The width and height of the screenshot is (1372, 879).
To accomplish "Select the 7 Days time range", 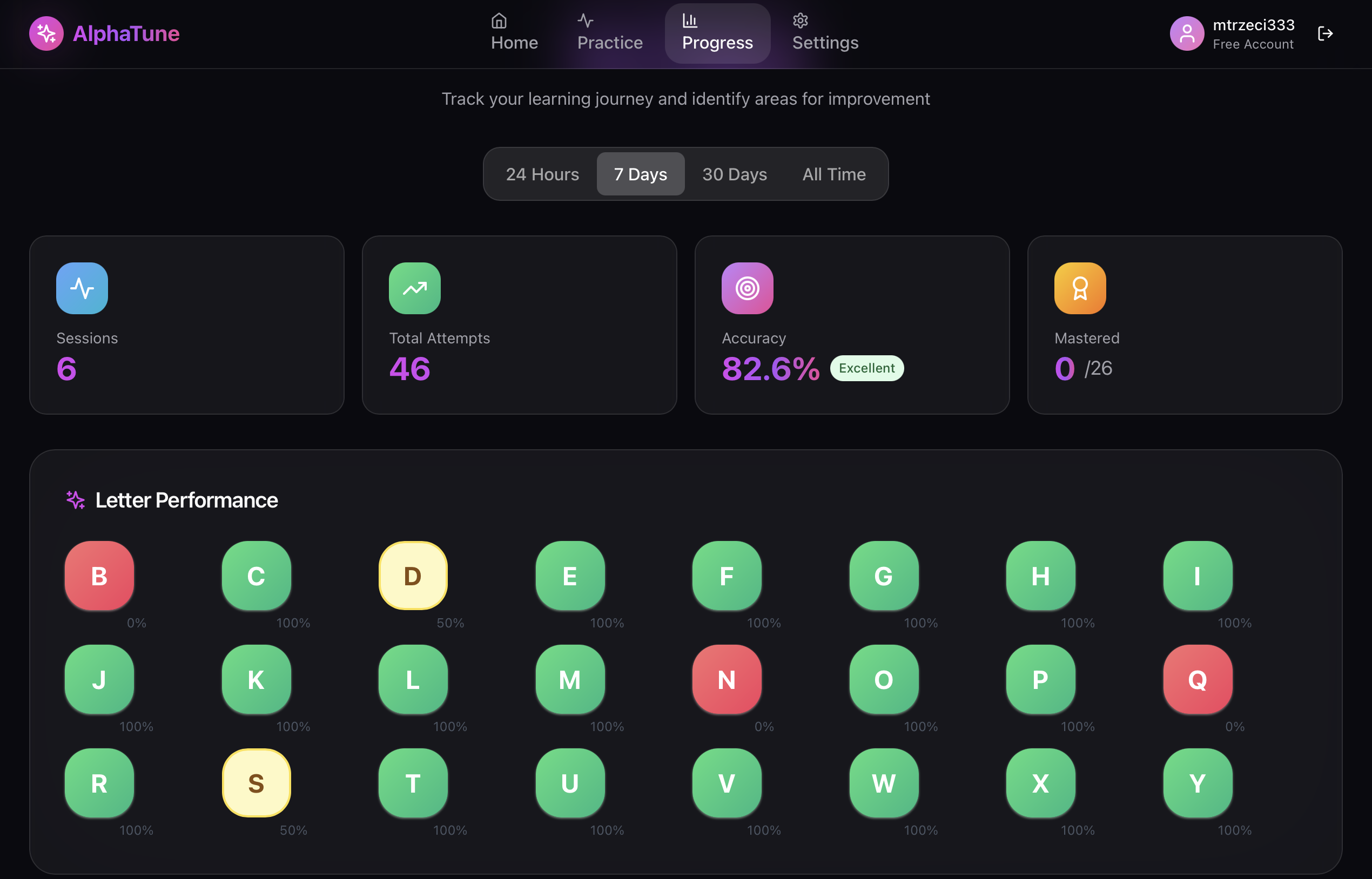I will pos(640,174).
